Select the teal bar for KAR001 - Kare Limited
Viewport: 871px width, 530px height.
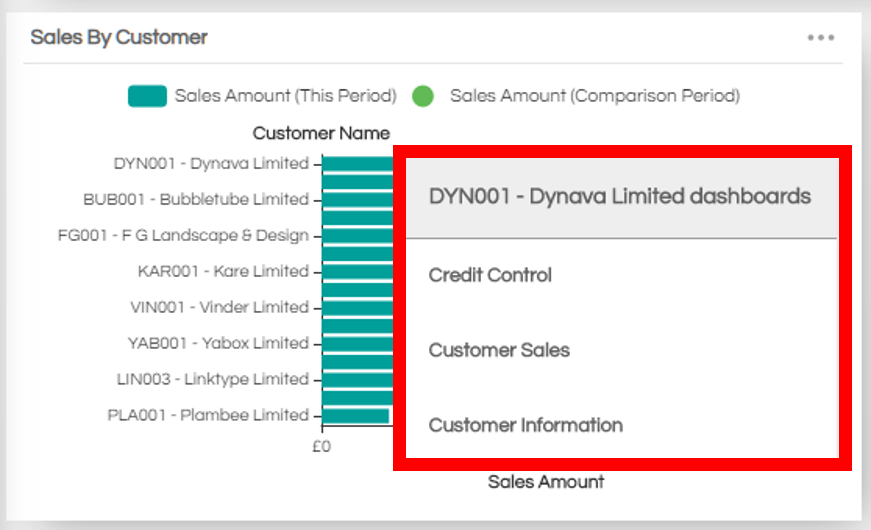(x=357, y=272)
